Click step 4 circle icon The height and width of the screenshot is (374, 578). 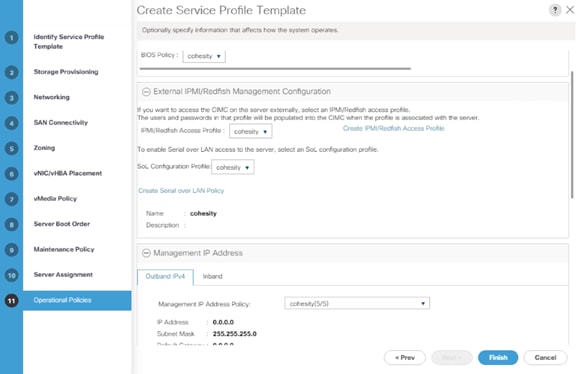pos(11,123)
